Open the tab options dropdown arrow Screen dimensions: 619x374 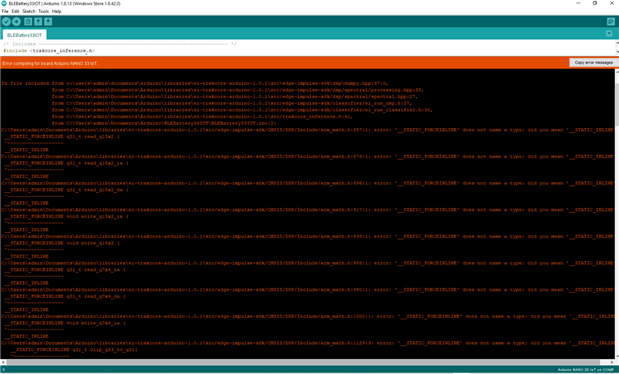[609, 34]
